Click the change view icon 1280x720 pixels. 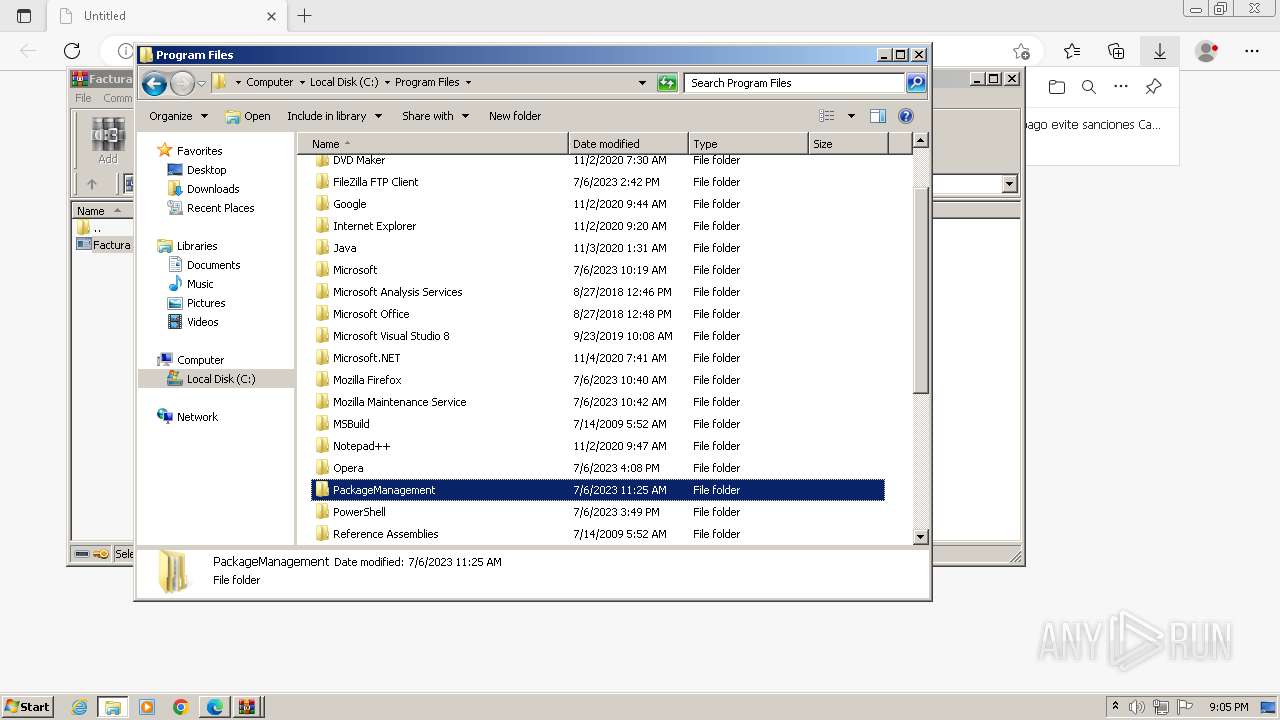point(826,116)
